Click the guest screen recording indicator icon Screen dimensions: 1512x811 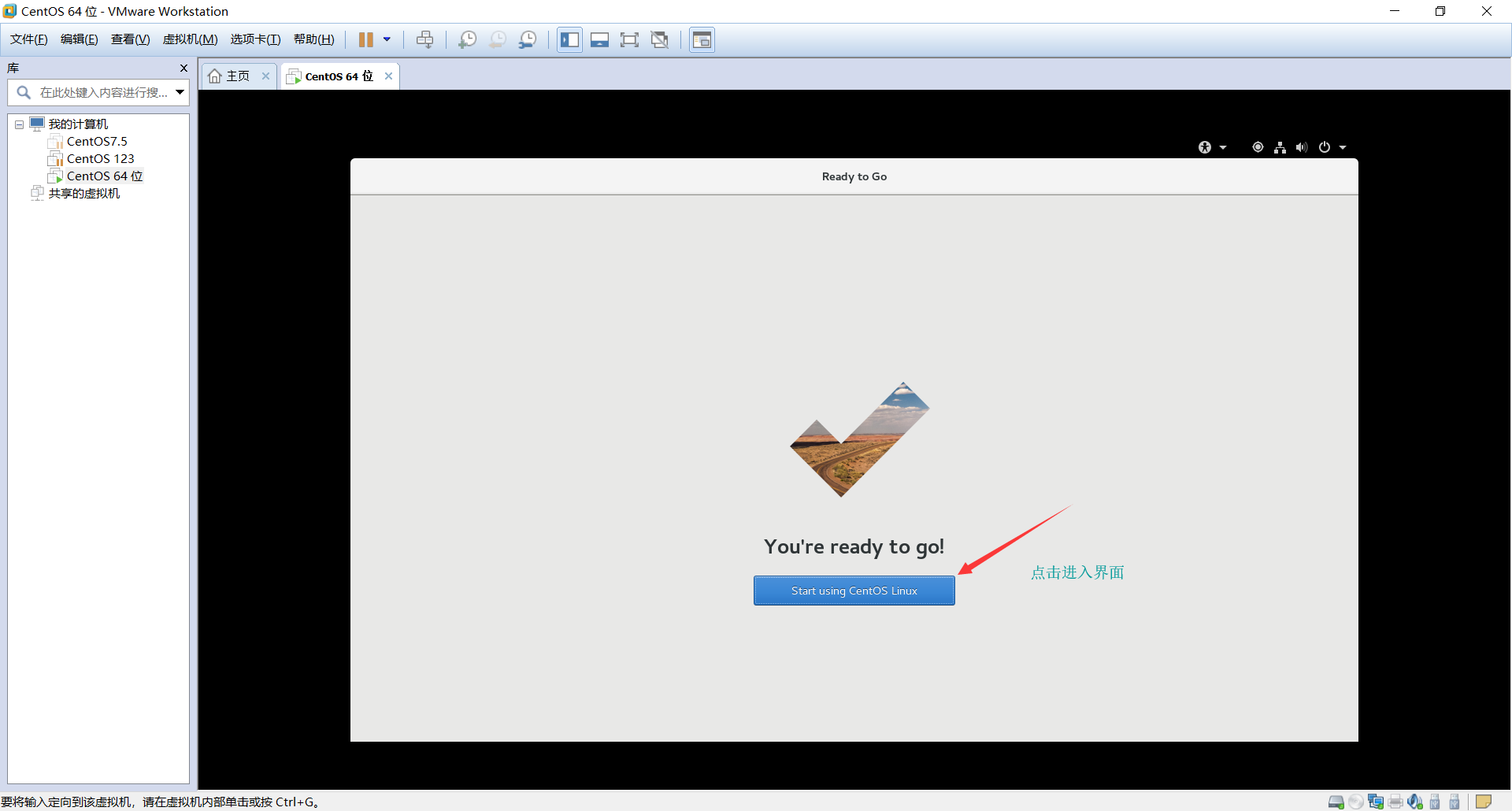pyautogui.click(x=1258, y=147)
